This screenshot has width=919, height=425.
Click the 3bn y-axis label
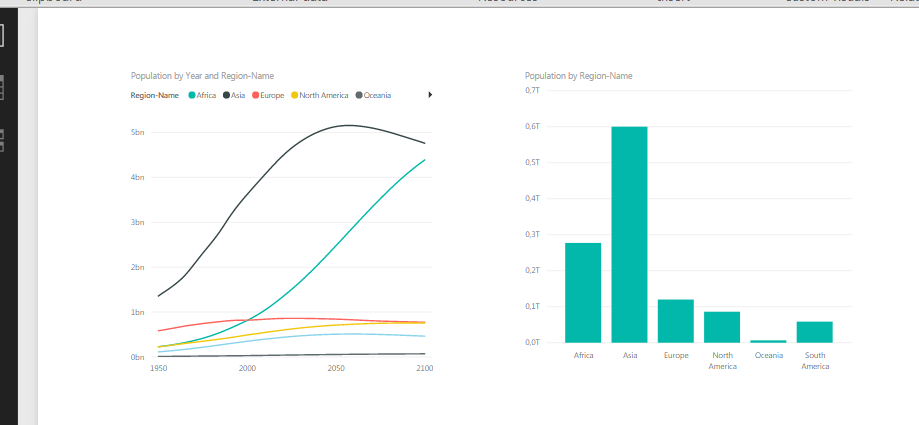(137, 222)
